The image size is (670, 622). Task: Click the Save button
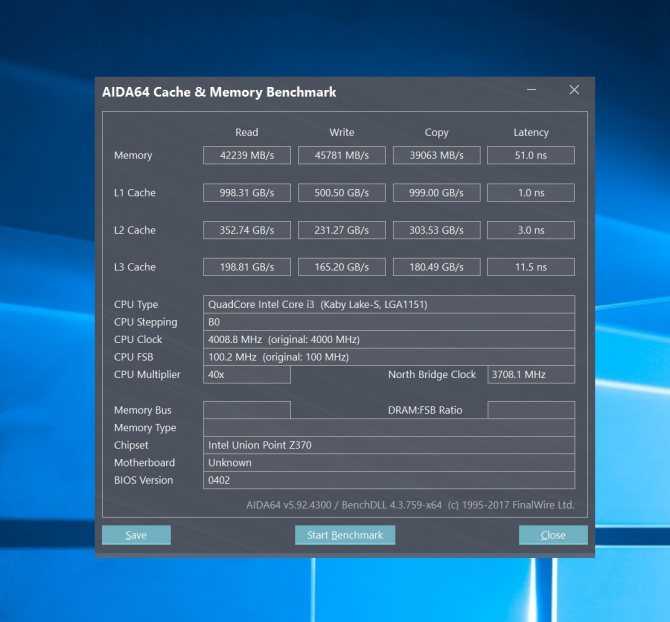pos(136,535)
